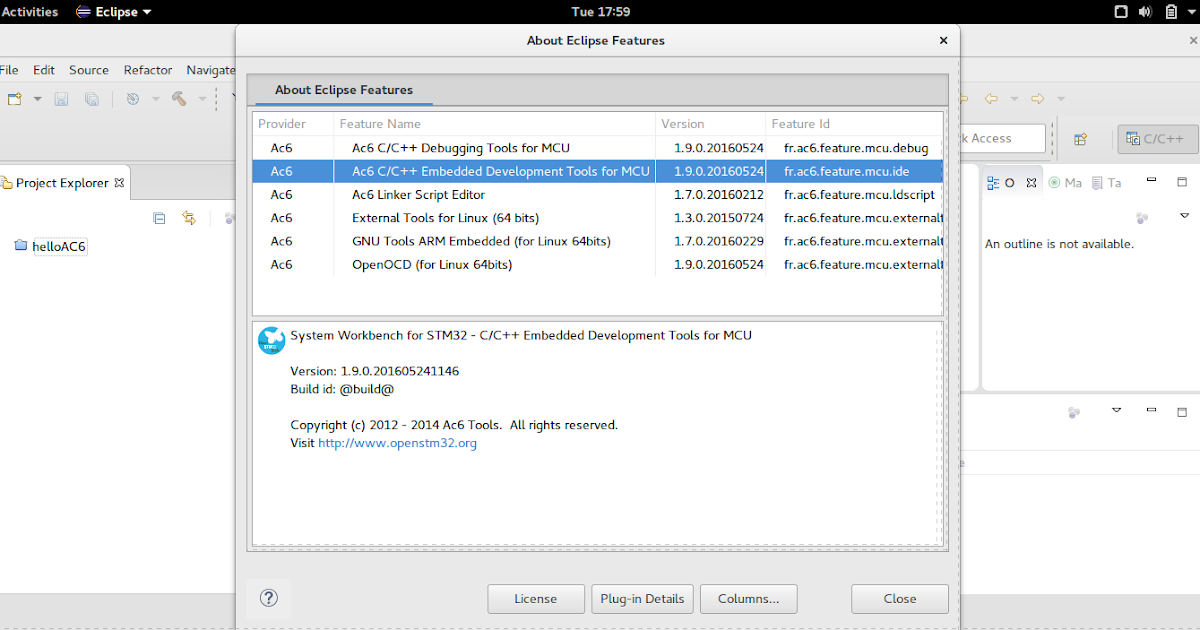The width and height of the screenshot is (1200, 630).
Task: Open the new project wizard icon
Action: coord(14,98)
